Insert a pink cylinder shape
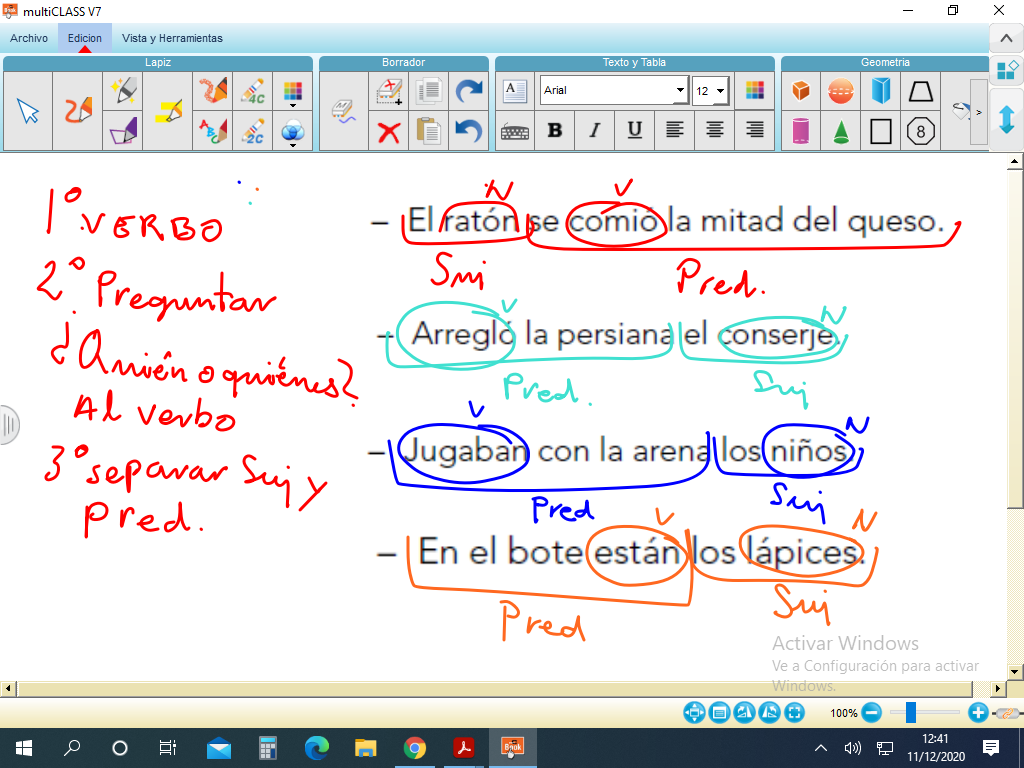Image resolution: width=1024 pixels, height=768 pixels. point(801,131)
